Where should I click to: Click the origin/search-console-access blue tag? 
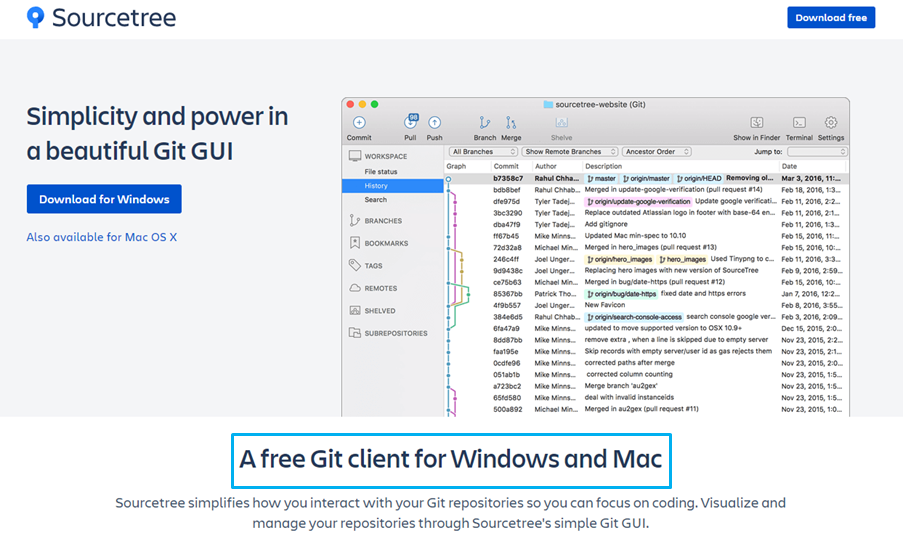pyautogui.click(x=634, y=317)
